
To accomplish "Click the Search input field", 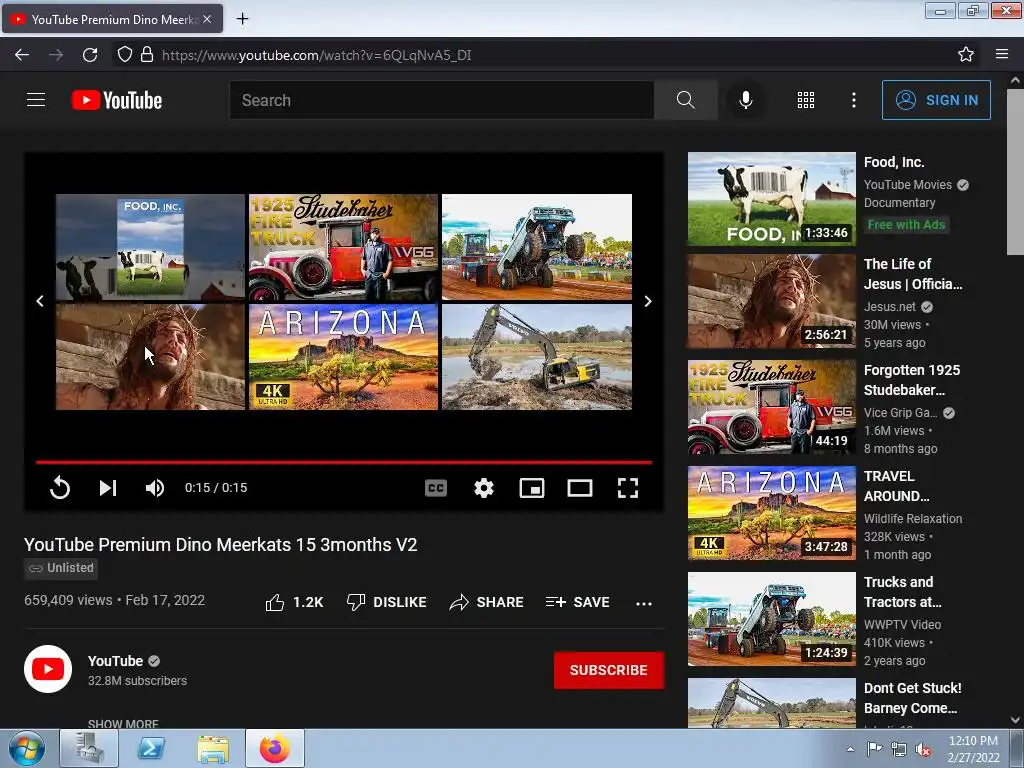I will coord(441,100).
